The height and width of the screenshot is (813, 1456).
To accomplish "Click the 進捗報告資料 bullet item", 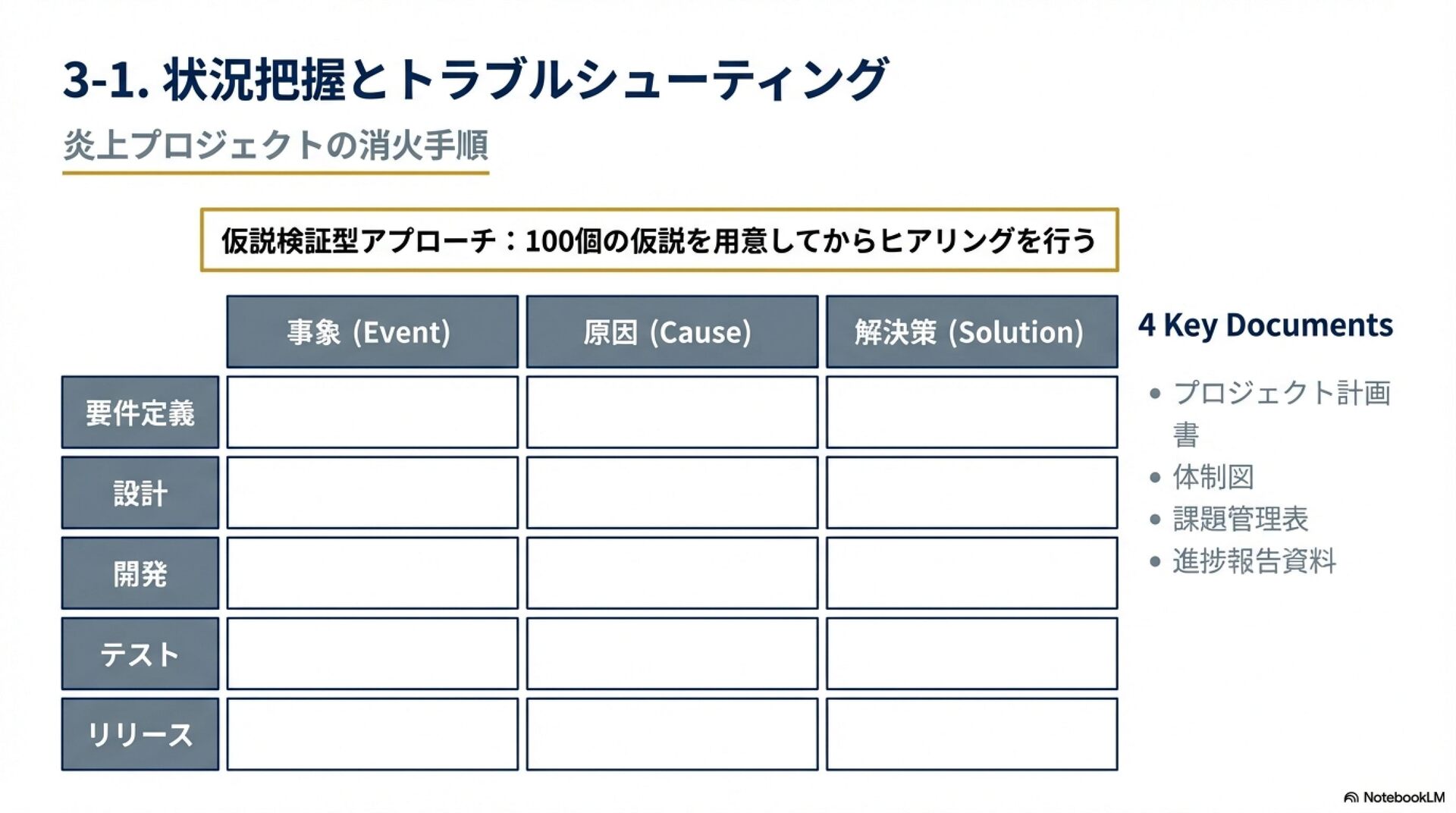I will [1254, 561].
